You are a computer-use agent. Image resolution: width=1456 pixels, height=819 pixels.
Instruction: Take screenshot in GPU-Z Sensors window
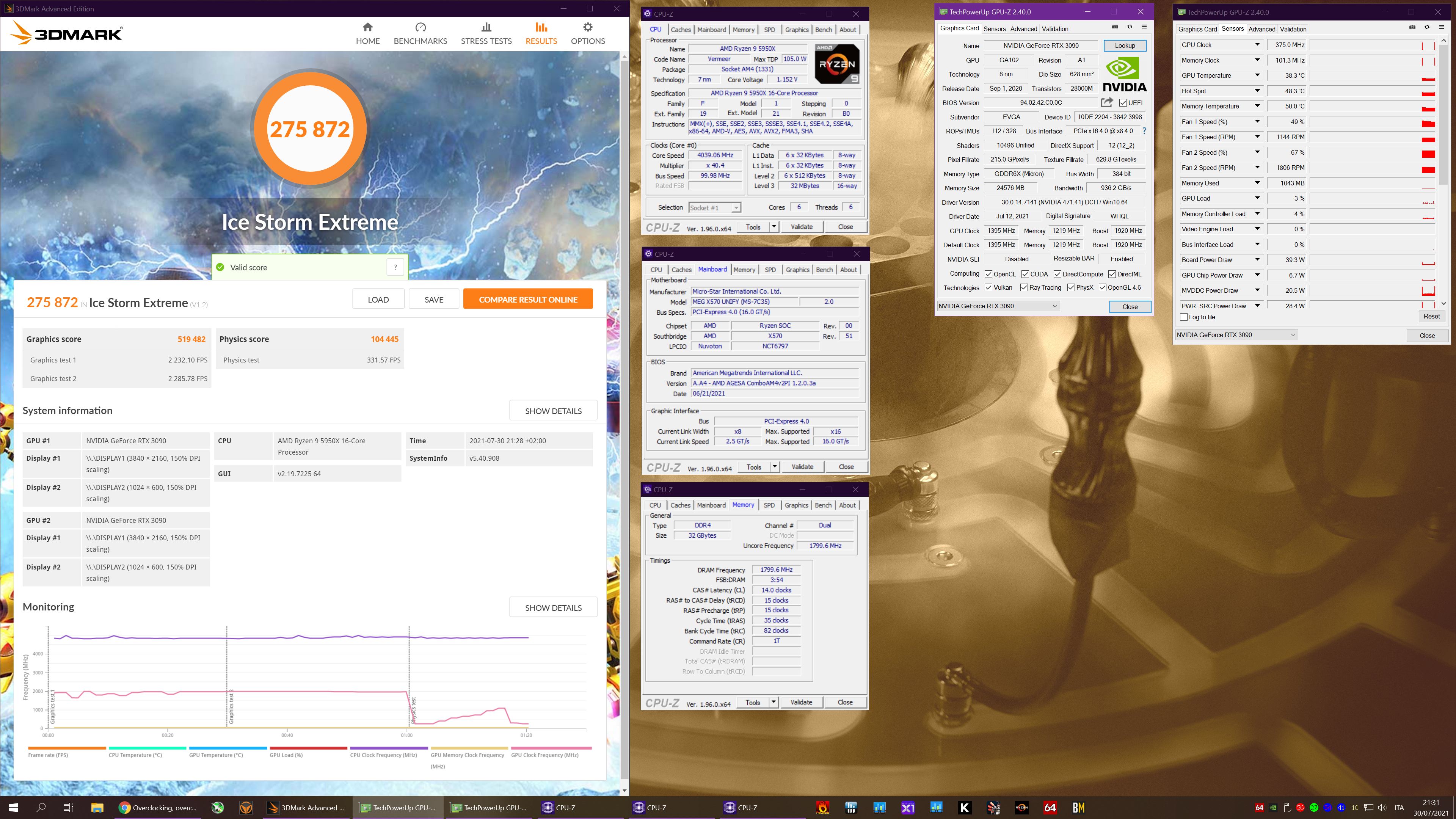1412,28
